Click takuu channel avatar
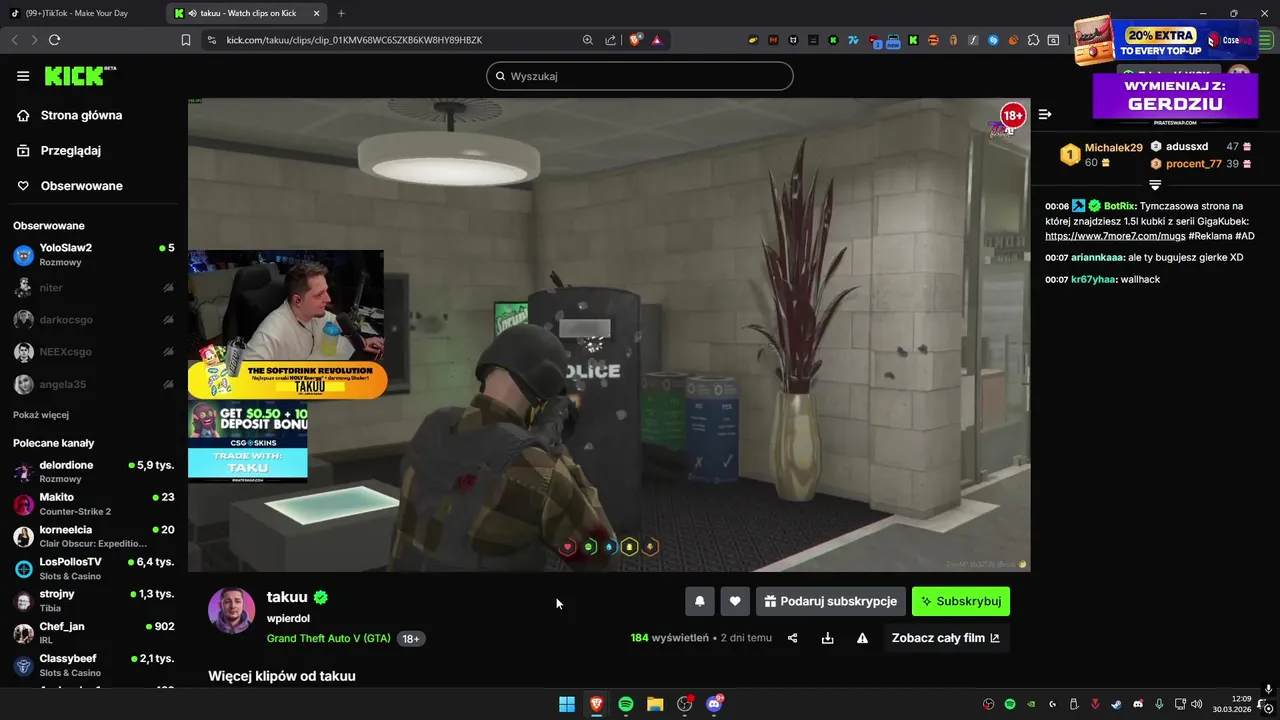 [231, 610]
